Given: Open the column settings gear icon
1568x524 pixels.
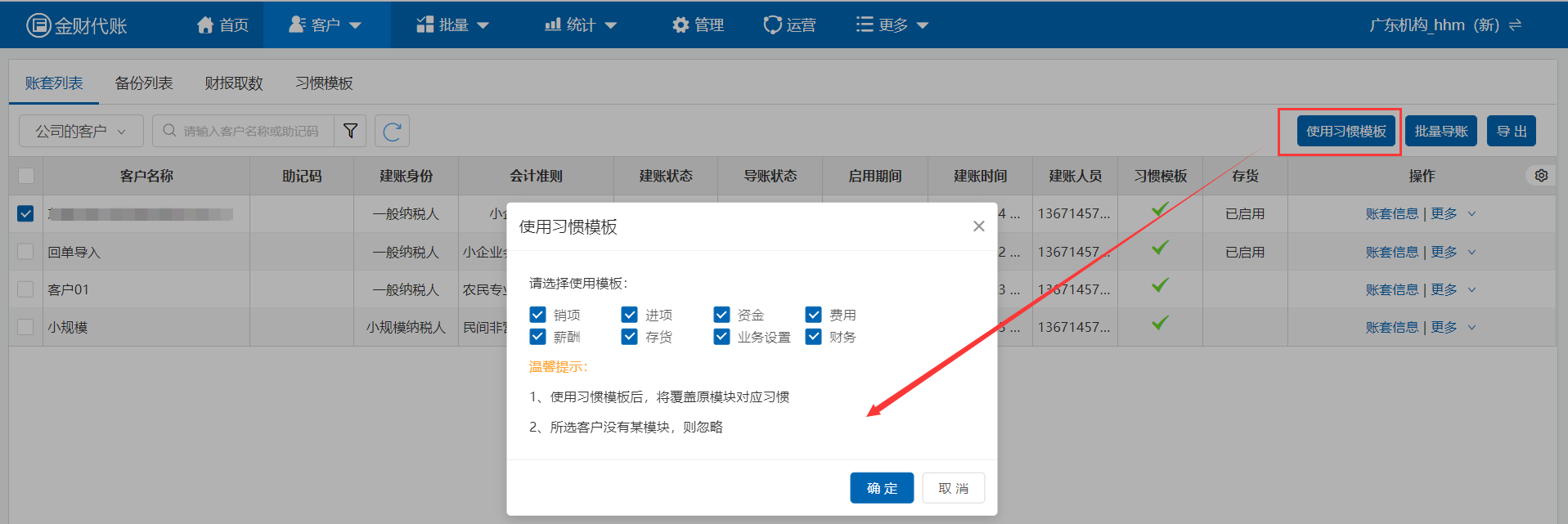Looking at the screenshot, I should (x=1541, y=176).
